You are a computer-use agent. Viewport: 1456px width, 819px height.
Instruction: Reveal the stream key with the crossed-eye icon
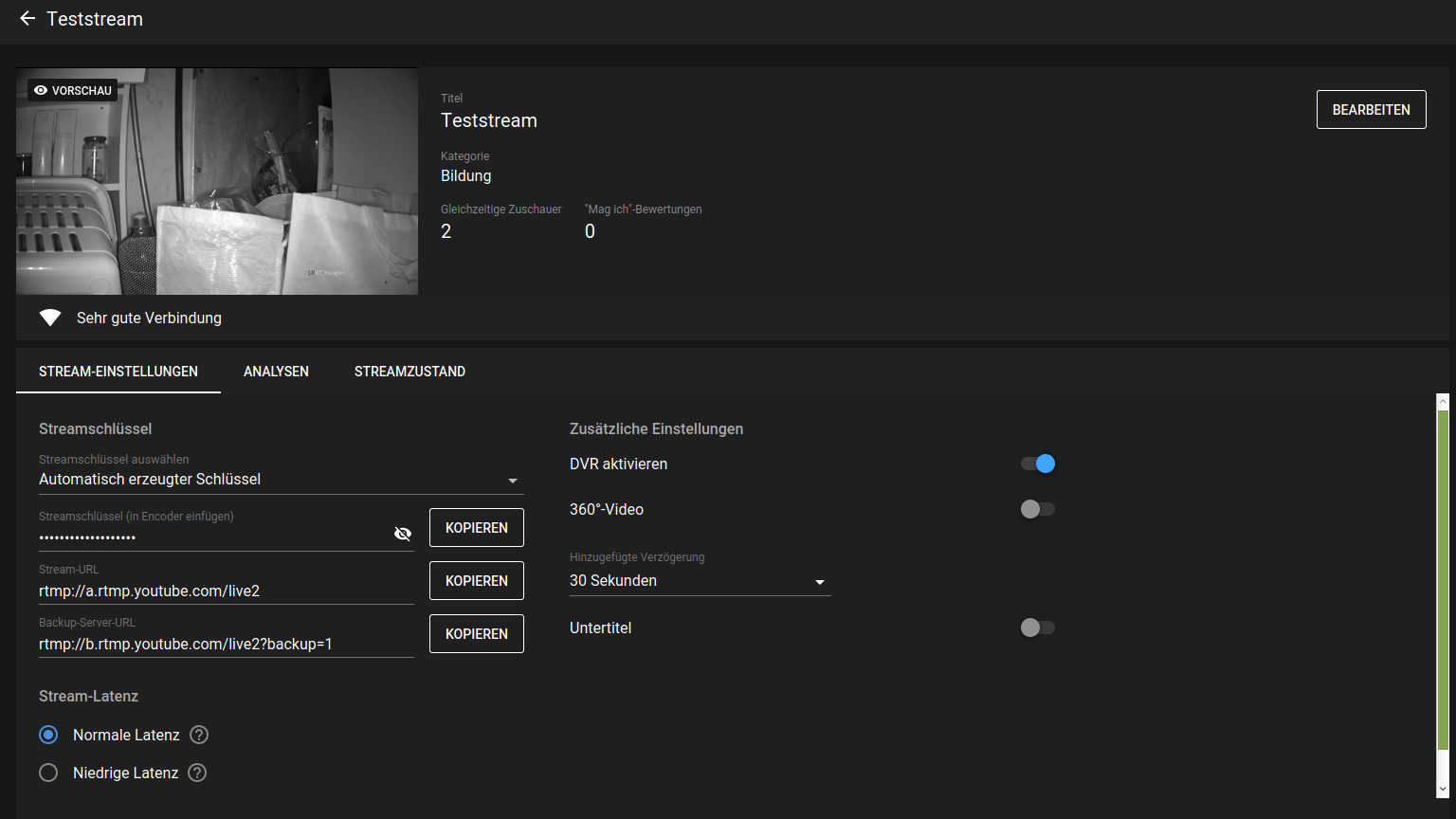[403, 534]
